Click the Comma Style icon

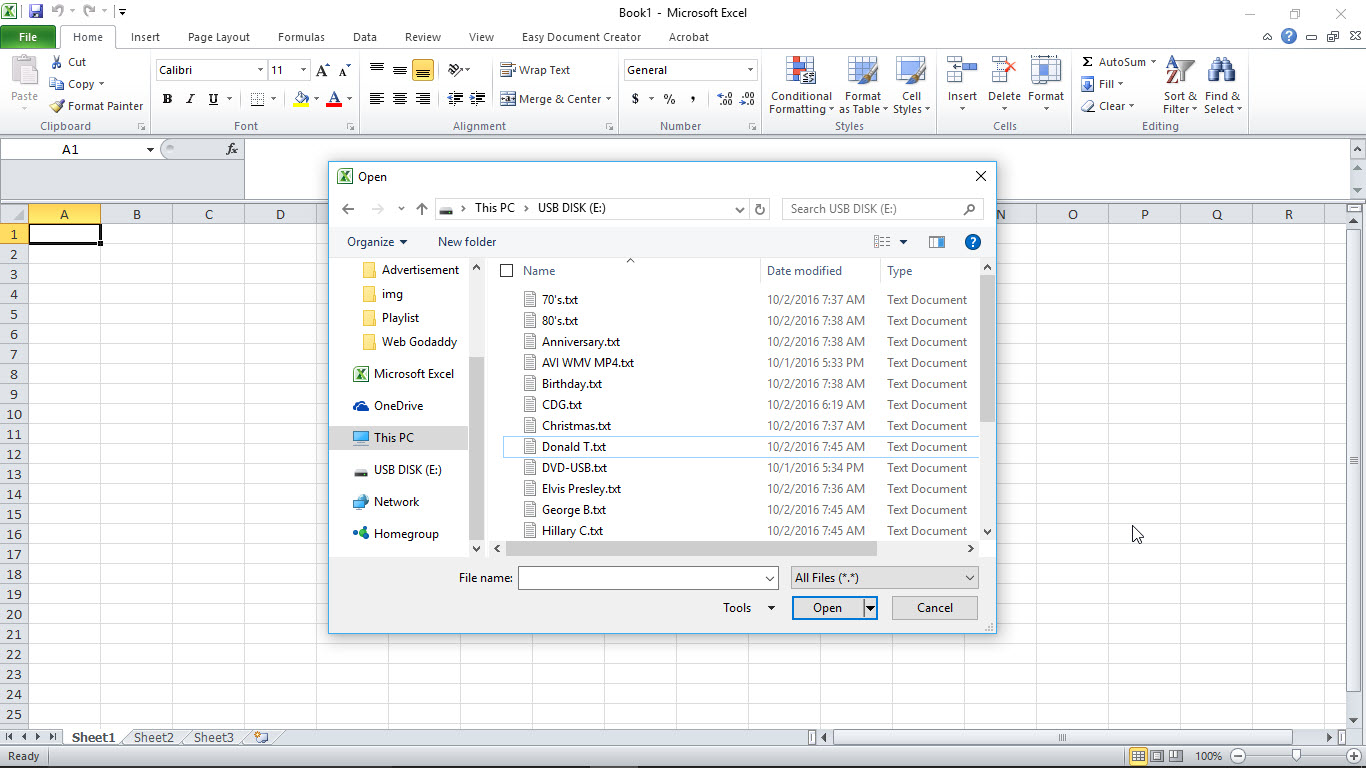[694, 99]
